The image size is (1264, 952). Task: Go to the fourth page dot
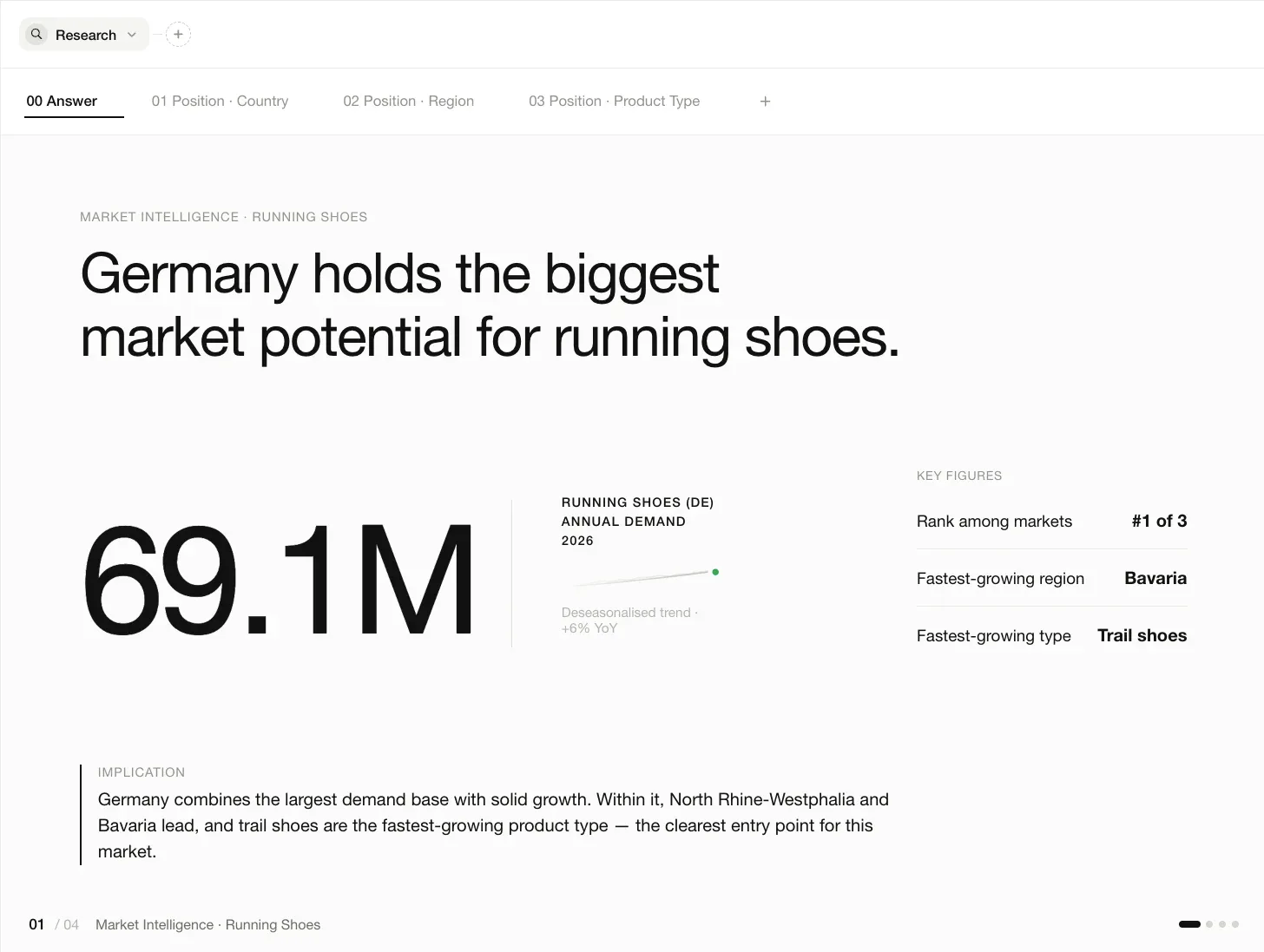click(1235, 924)
